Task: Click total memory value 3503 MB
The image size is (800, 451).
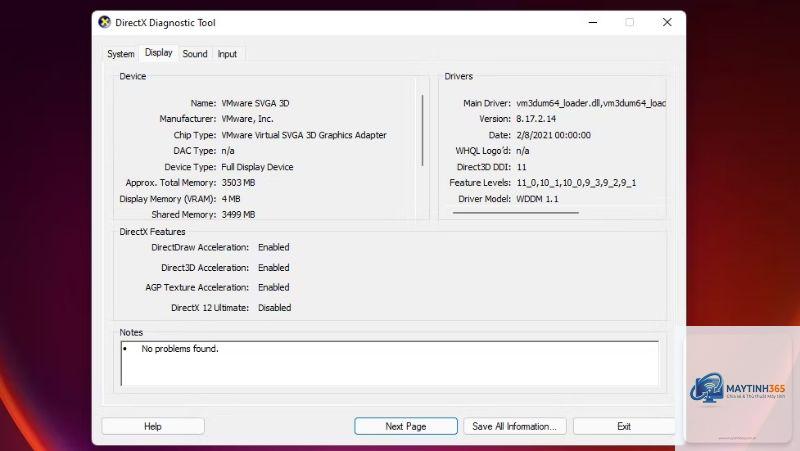Action: [x=238, y=183]
